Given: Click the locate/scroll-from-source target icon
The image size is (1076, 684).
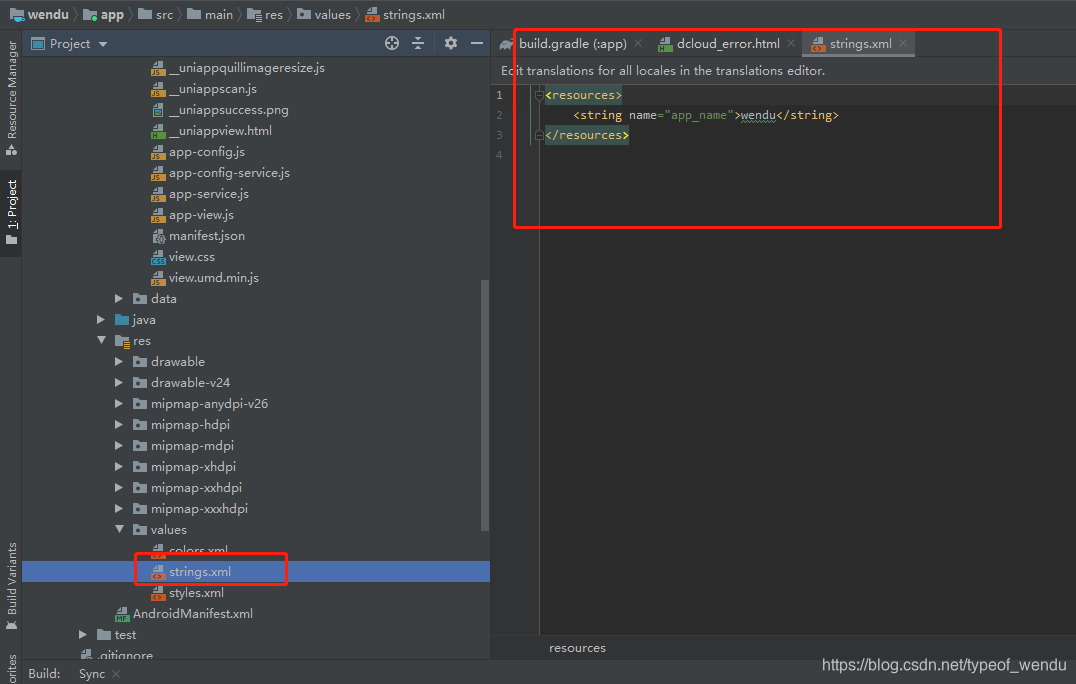Looking at the screenshot, I should click(392, 43).
